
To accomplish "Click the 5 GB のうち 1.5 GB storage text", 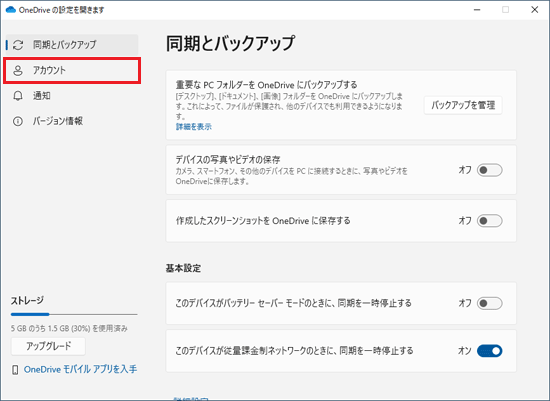I will click(x=69, y=328).
